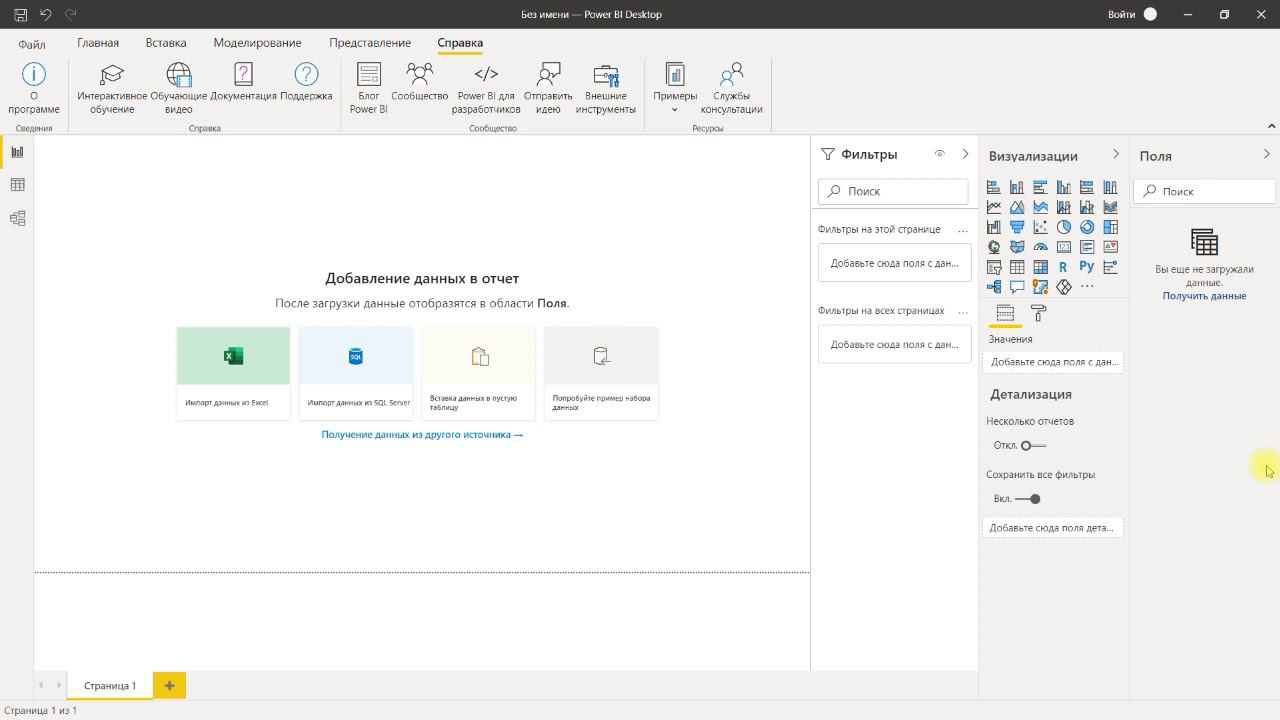Select the Q&A speech bubble visual
This screenshot has width=1280, height=720.
1017,287
